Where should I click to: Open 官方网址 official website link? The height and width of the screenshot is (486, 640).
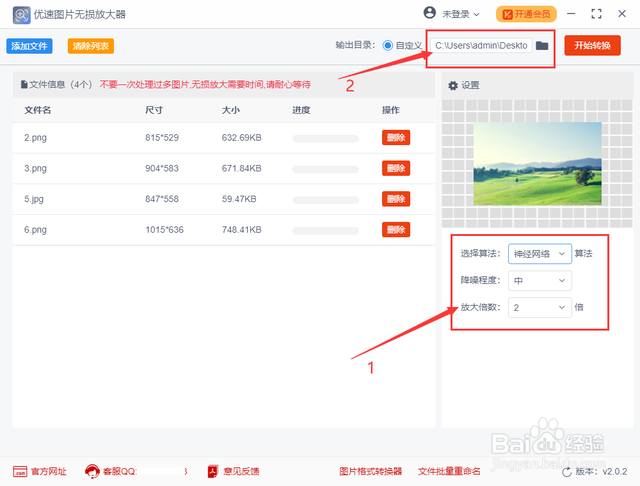(x=49, y=471)
